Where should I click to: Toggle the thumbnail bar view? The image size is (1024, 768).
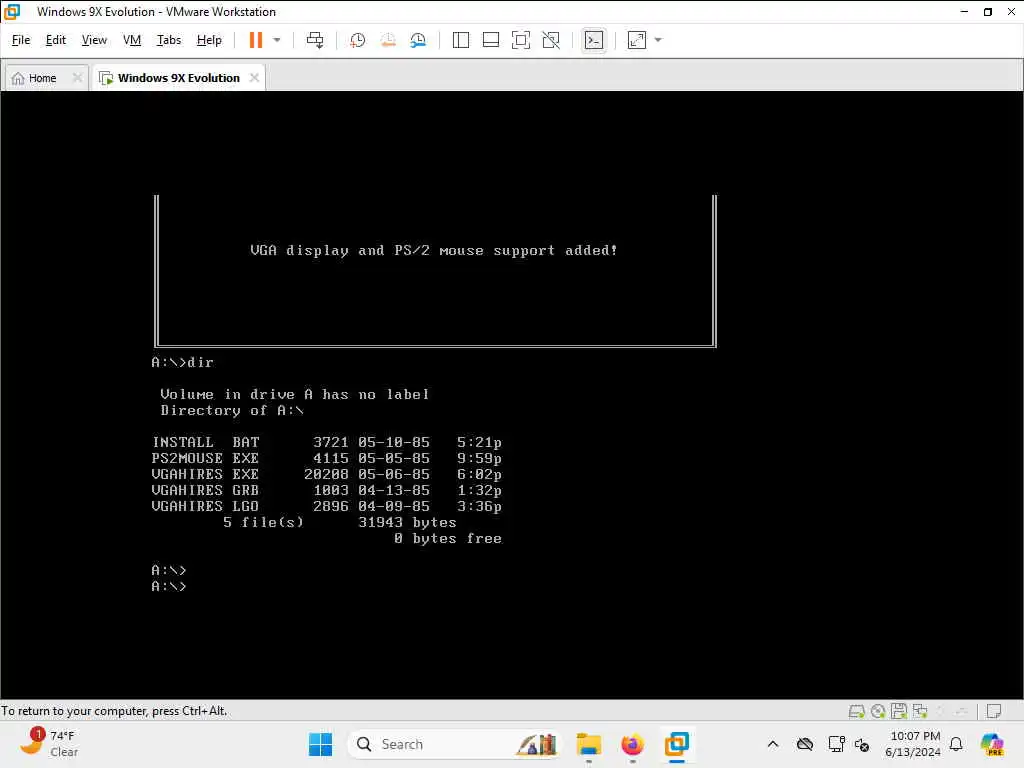(490, 40)
